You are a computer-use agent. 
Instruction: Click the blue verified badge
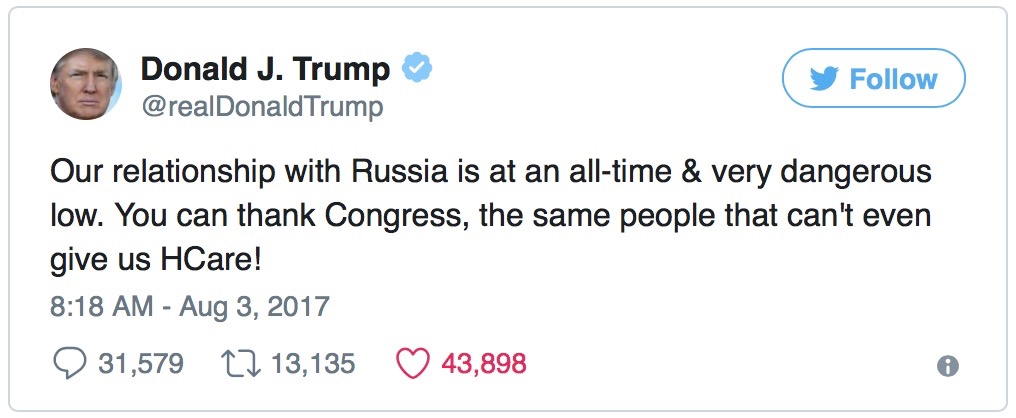417,68
